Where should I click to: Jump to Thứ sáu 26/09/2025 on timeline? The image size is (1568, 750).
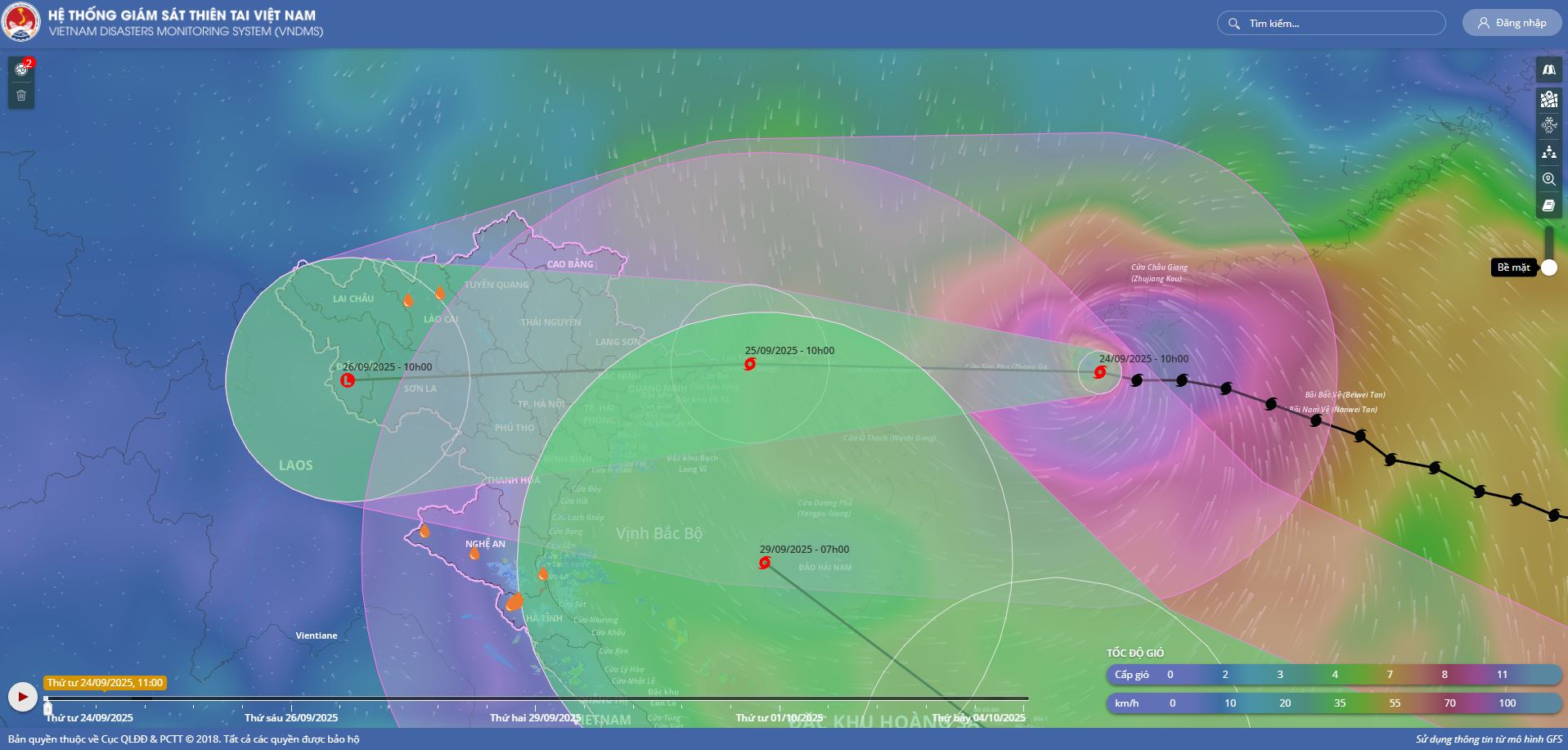[290, 717]
